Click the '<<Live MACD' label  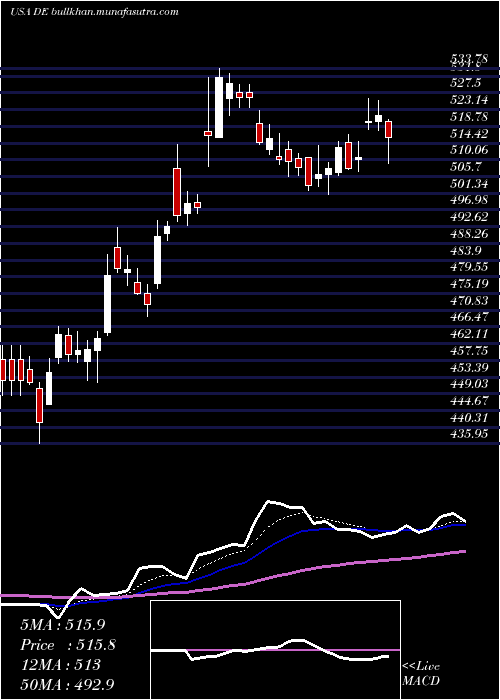(x=421, y=674)
